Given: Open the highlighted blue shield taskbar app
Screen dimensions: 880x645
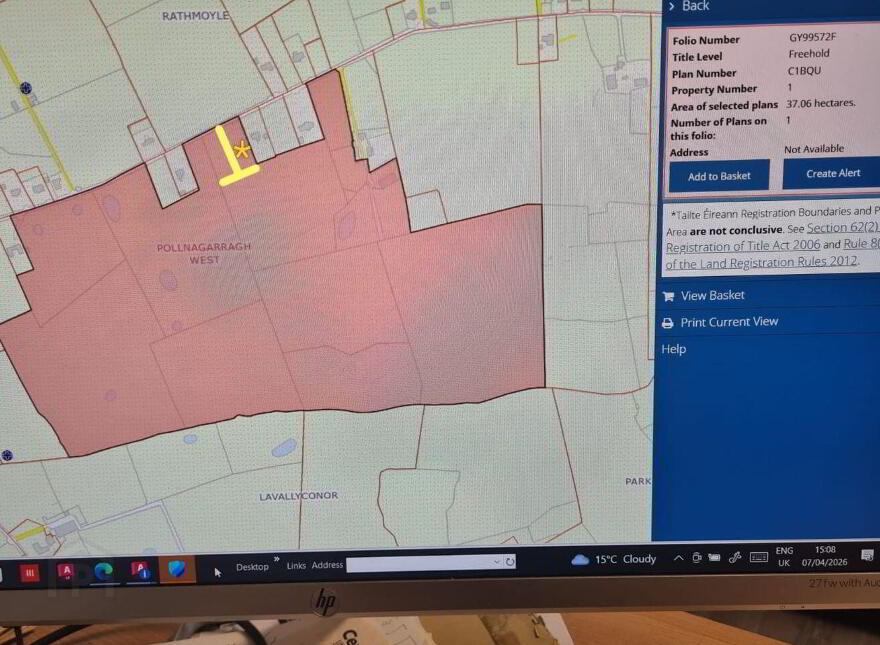Looking at the screenshot, I should [x=176, y=569].
